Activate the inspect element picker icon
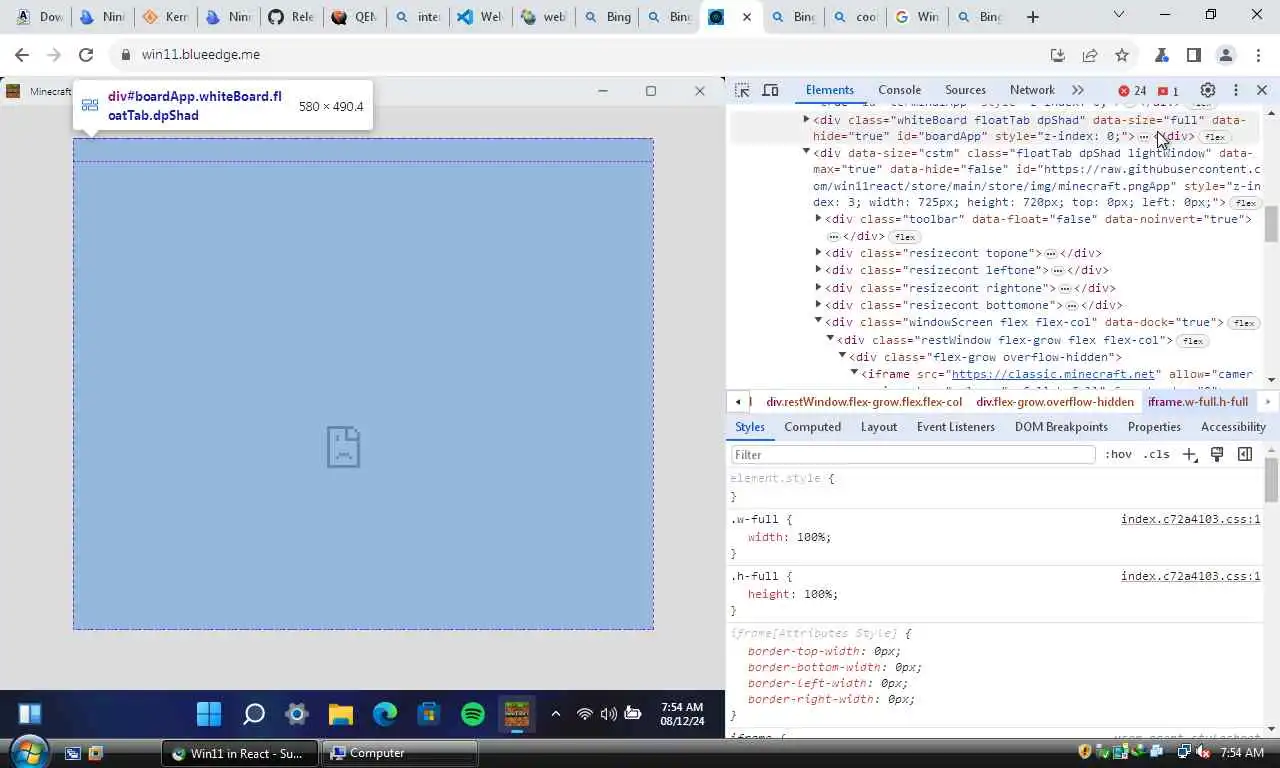1280x768 pixels. (742, 90)
